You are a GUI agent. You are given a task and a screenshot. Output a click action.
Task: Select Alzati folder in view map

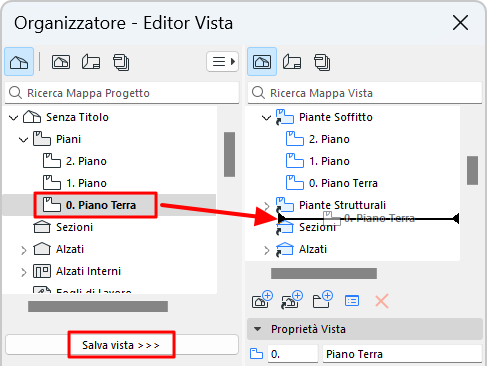pyautogui.click(x=313, y=249)
